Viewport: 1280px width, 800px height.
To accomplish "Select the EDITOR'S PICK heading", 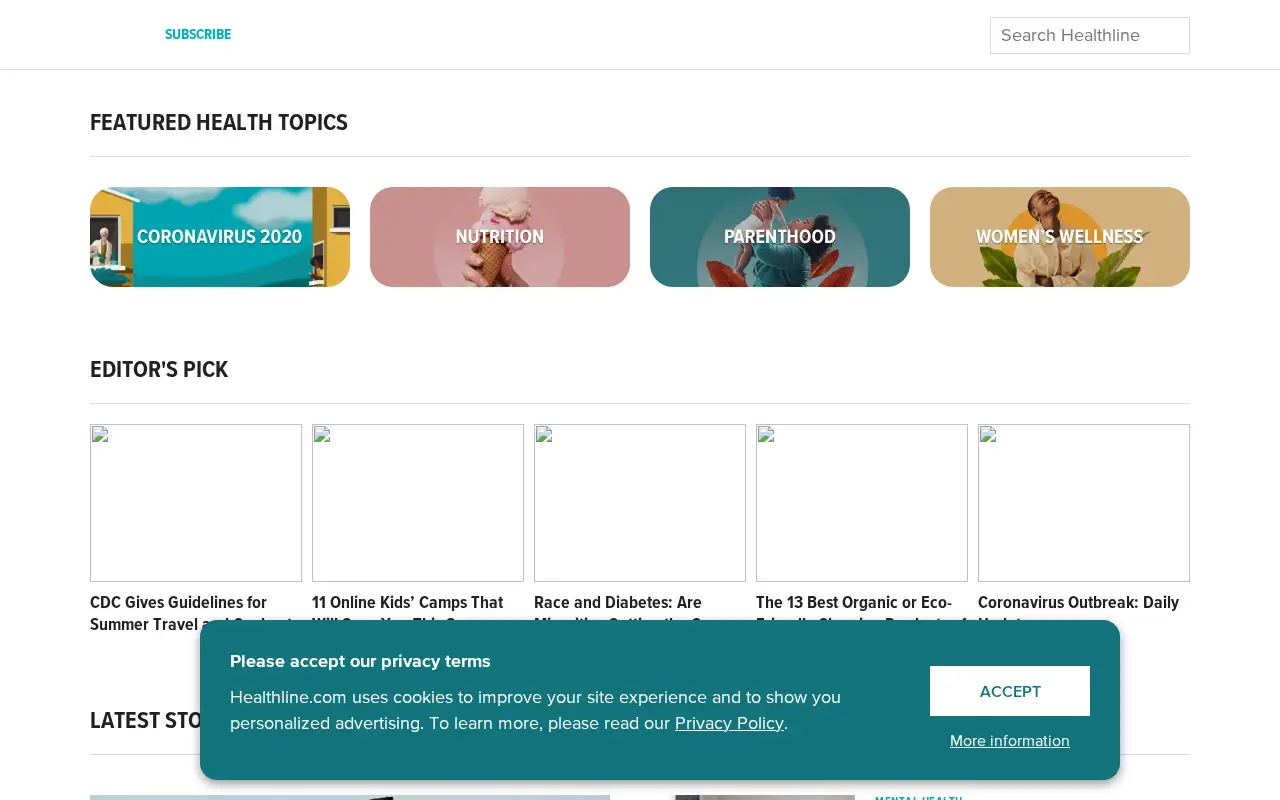I will [x=159, y=370].
